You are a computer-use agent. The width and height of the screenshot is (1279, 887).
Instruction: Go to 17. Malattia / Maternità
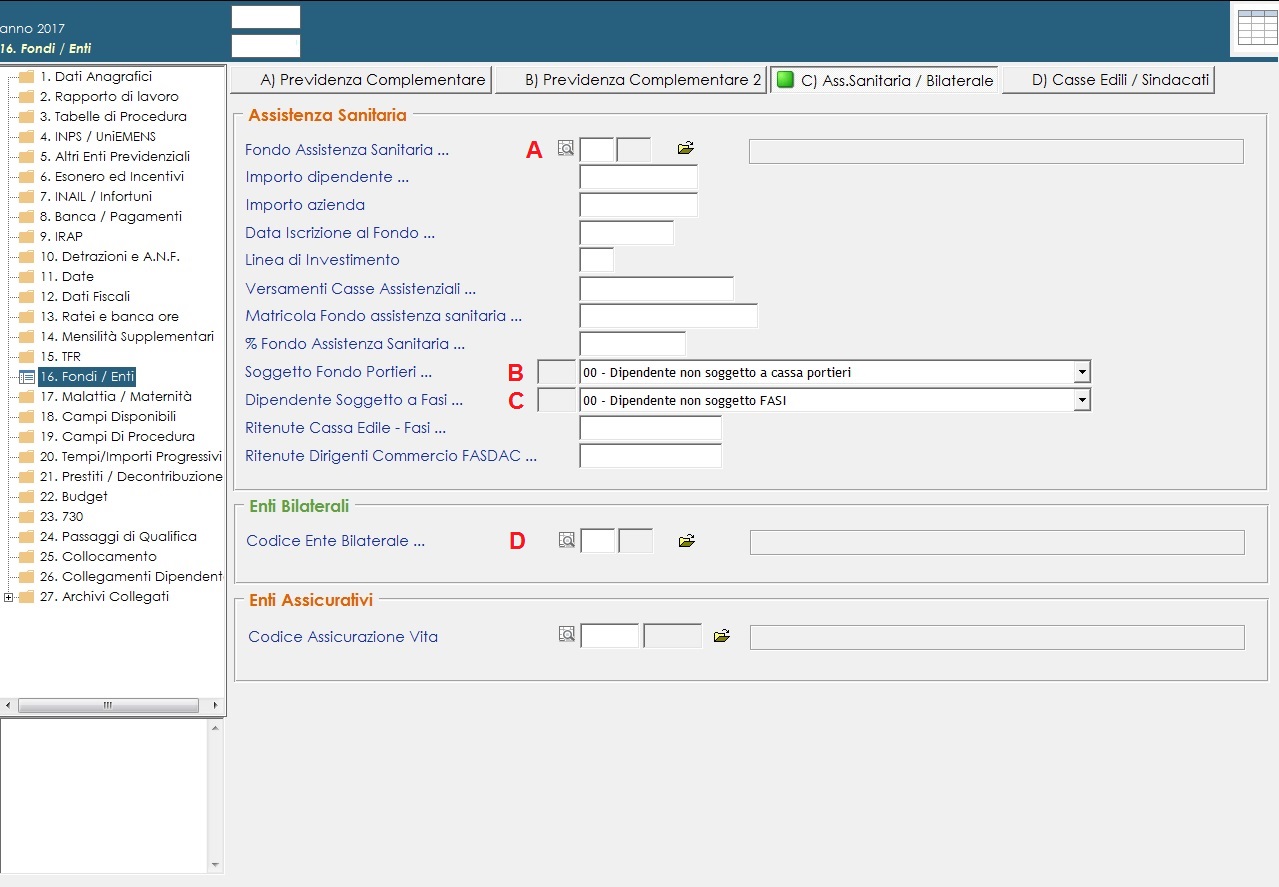tap(115, 397)
